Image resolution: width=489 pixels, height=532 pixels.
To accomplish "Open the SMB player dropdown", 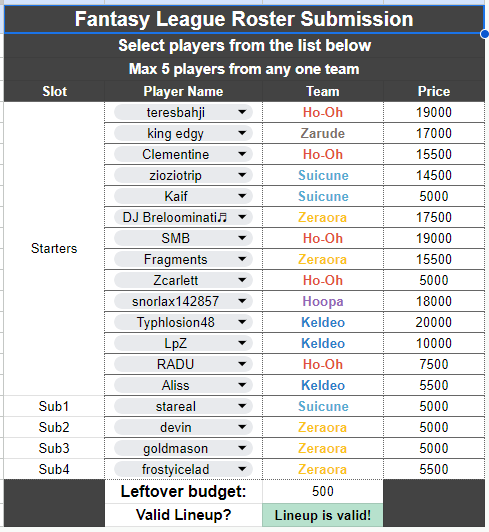I will [x=183, y=238].
